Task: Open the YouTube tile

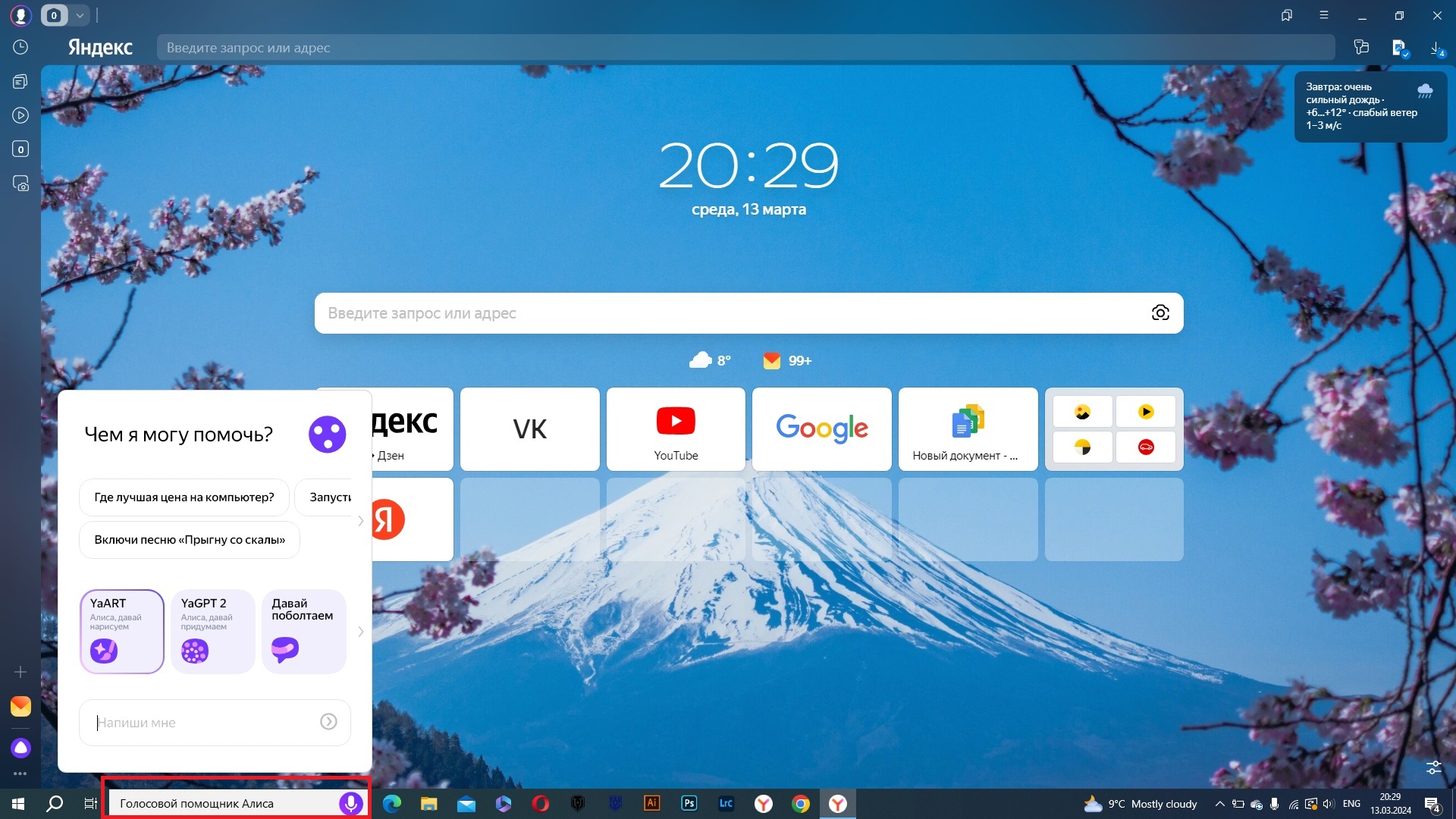Action: tap(676, 429)
